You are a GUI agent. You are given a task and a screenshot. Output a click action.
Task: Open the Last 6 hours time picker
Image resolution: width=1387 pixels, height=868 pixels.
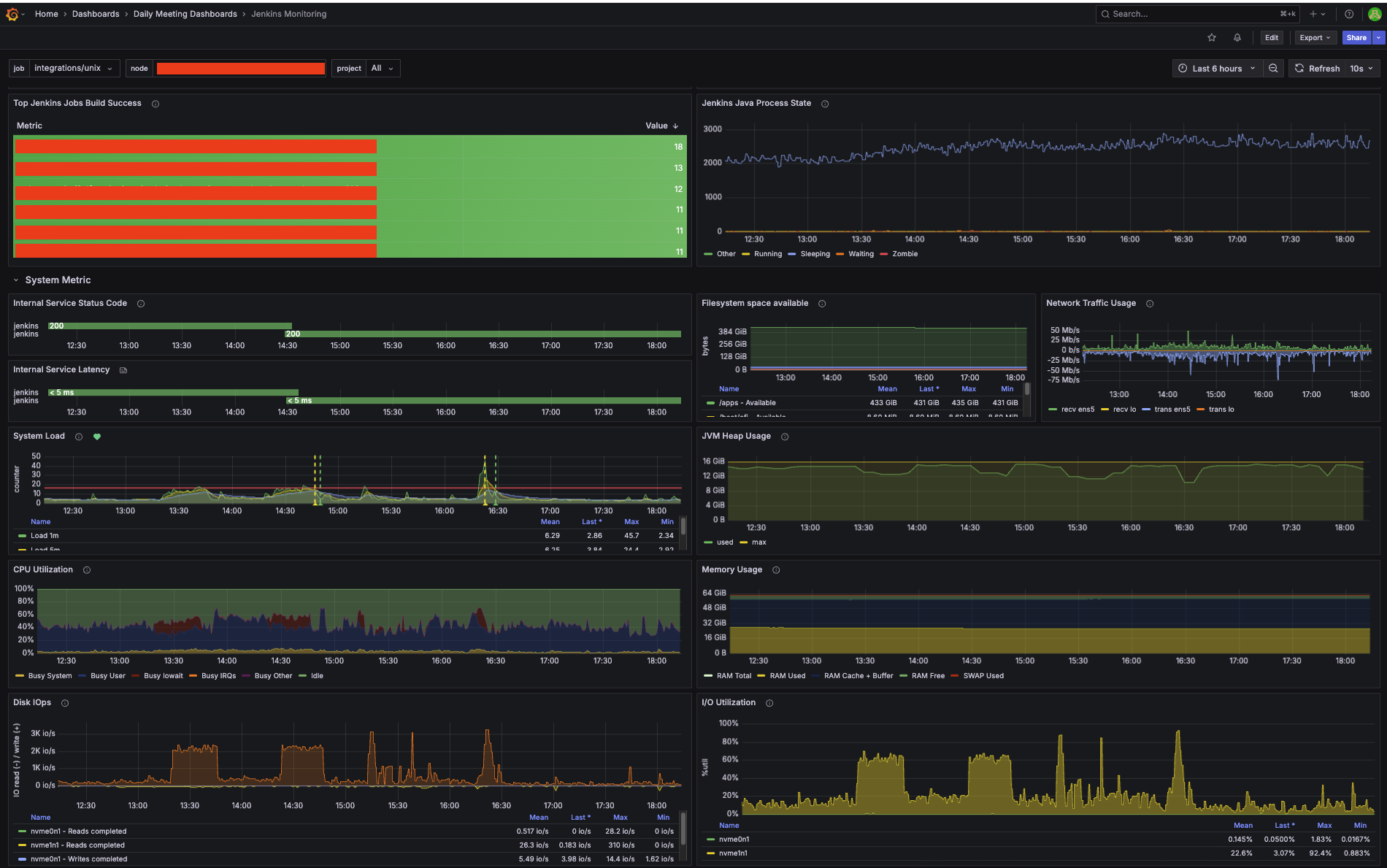coord(1217,69)
